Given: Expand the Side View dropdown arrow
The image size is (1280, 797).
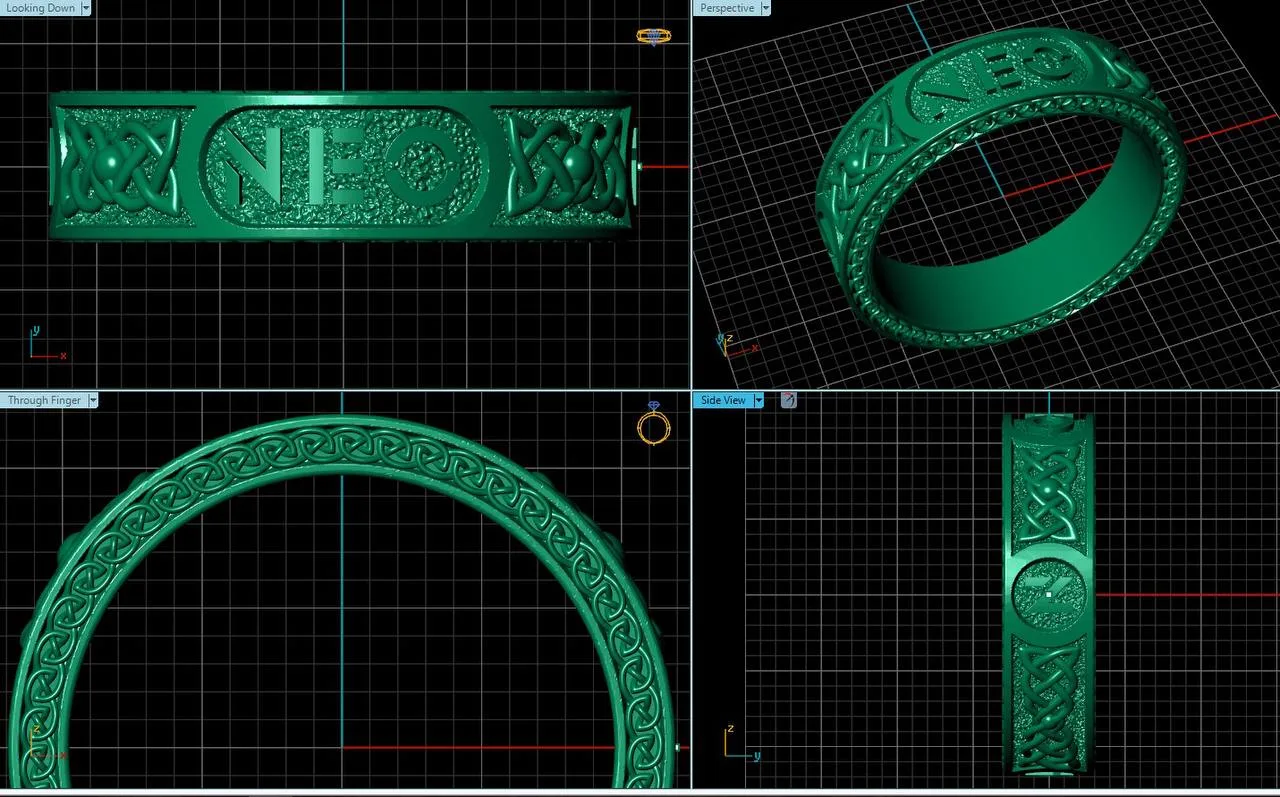Looking at the screenshot, I should [x=758, y=400].
